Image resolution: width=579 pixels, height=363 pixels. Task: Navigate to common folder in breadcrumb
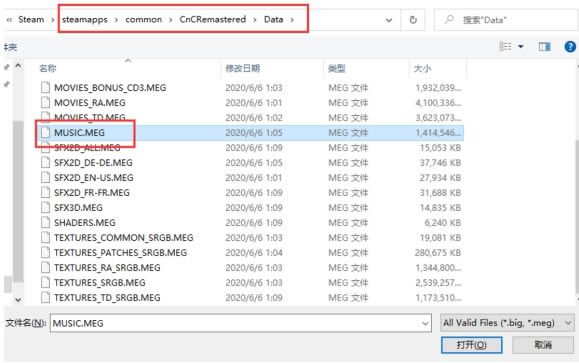(x=144, y=20)
